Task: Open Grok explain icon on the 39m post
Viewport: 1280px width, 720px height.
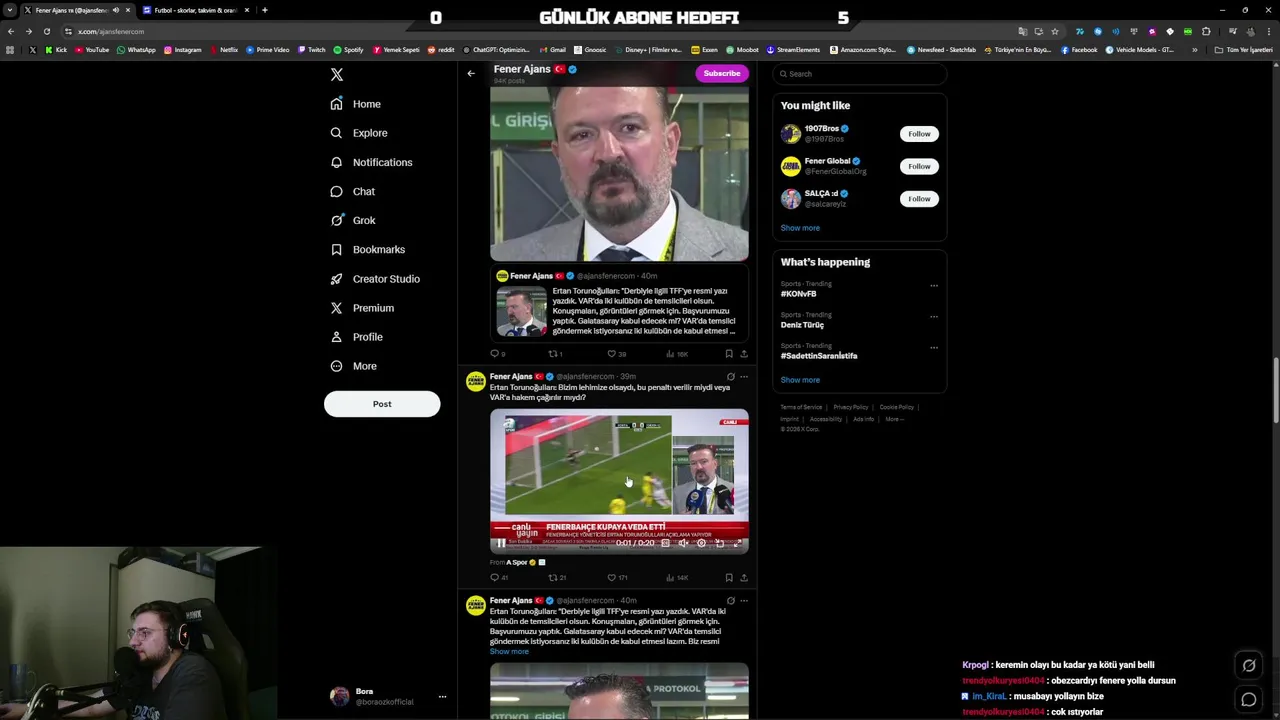Action: click(x=730, y=377)
